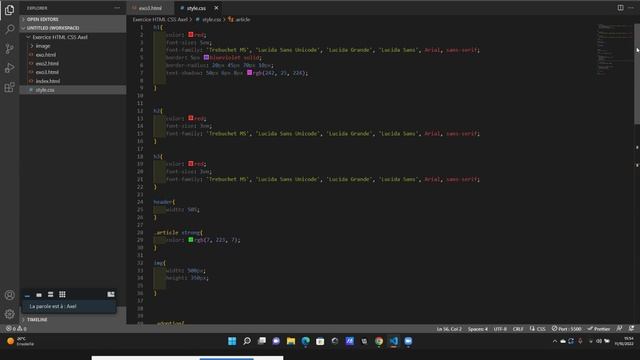Switch to the exo3.html tab

coord(150,8)
